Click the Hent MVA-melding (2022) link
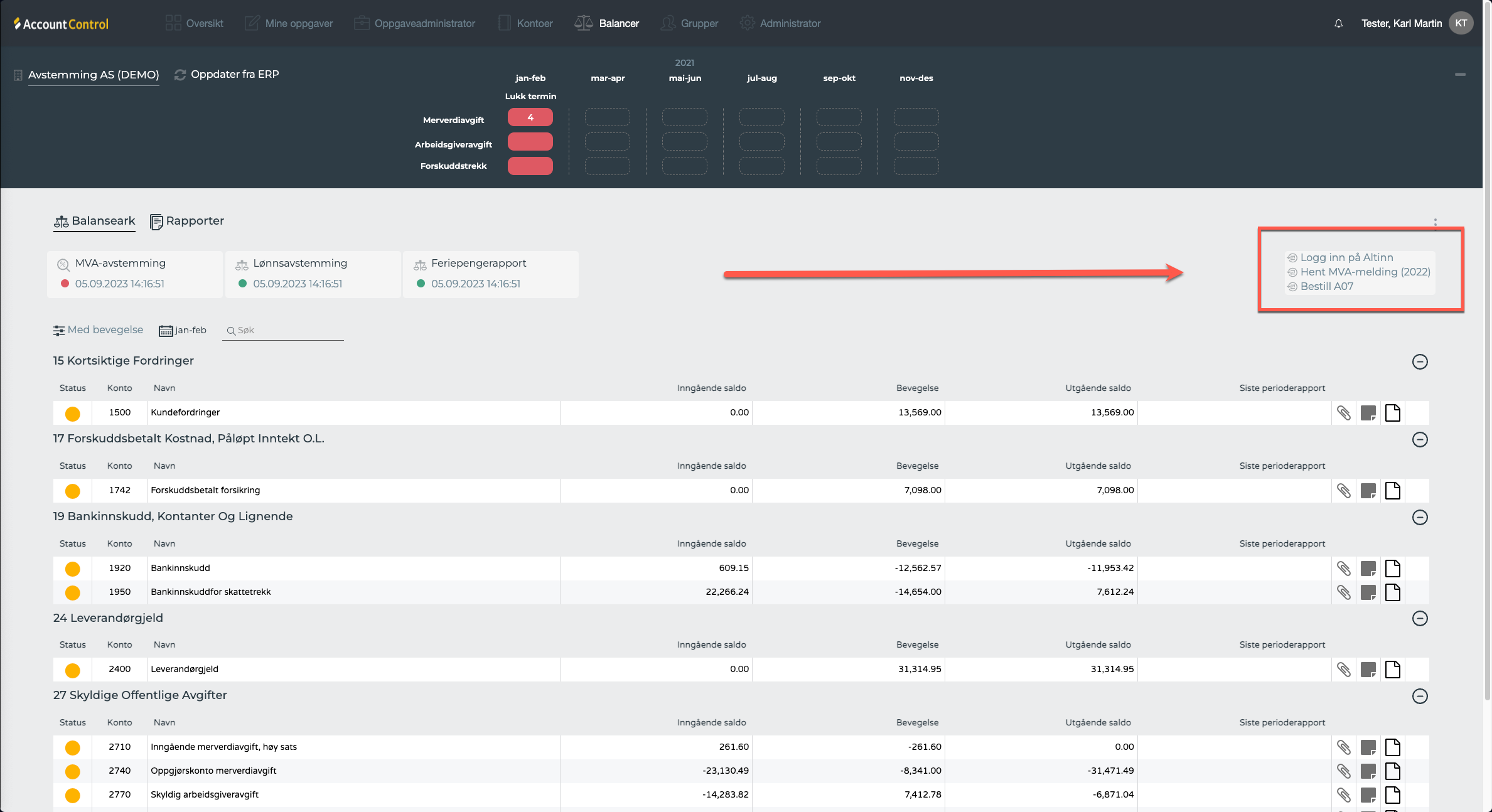 [1365, 272]
